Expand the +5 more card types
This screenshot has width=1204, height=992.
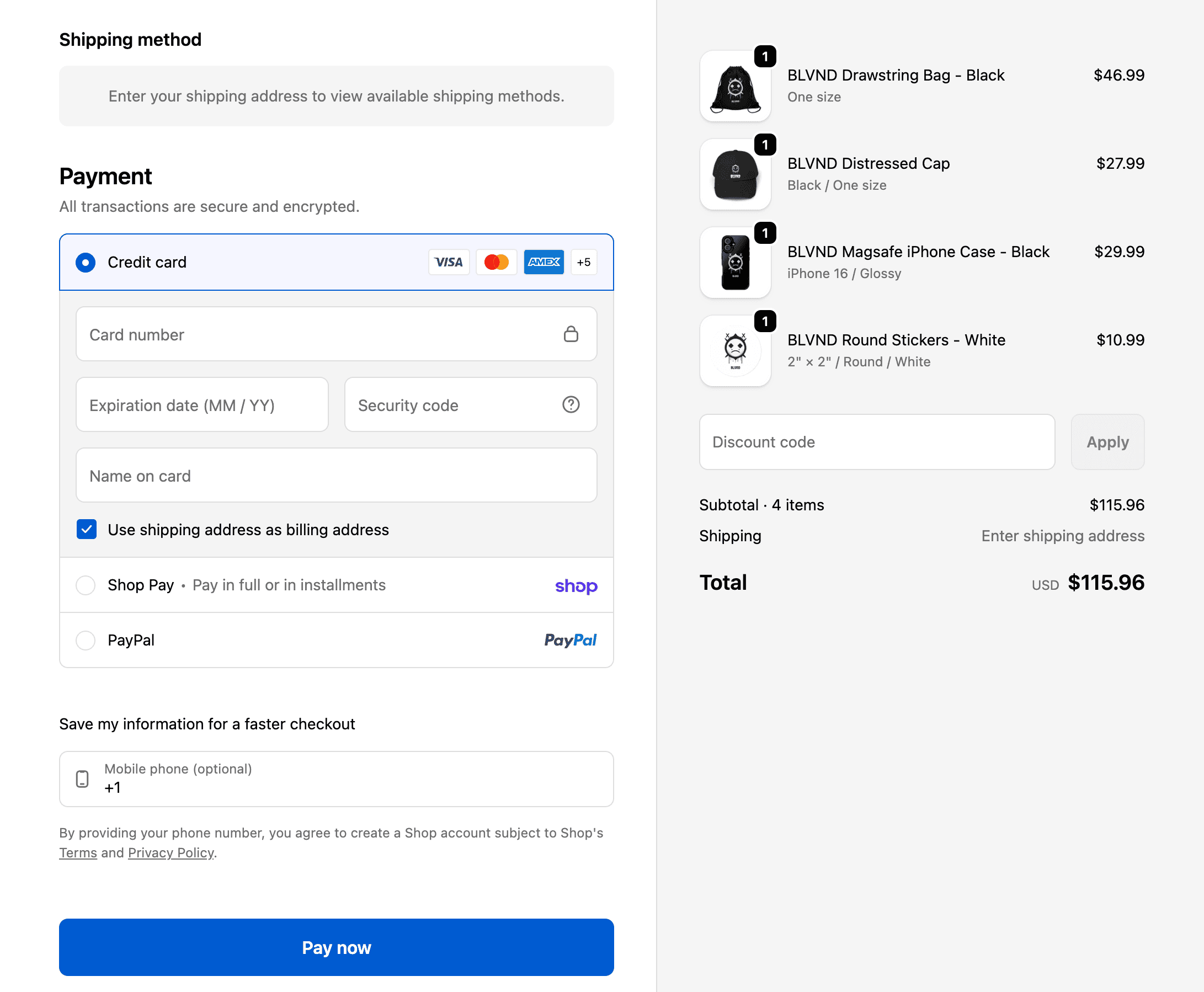tap(583, 262)
